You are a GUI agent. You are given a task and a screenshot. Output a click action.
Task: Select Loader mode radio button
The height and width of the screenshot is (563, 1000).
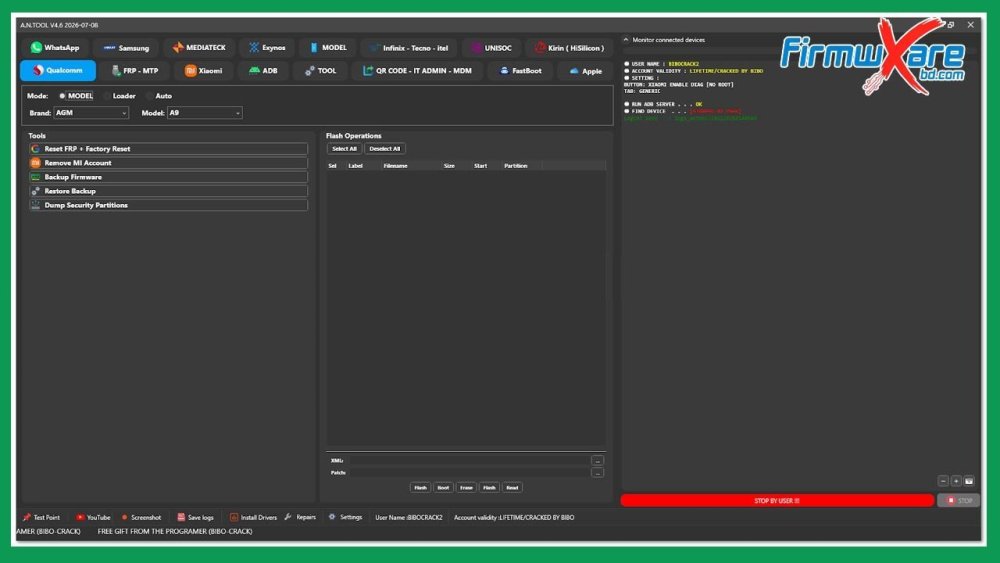tap(120, 96)
